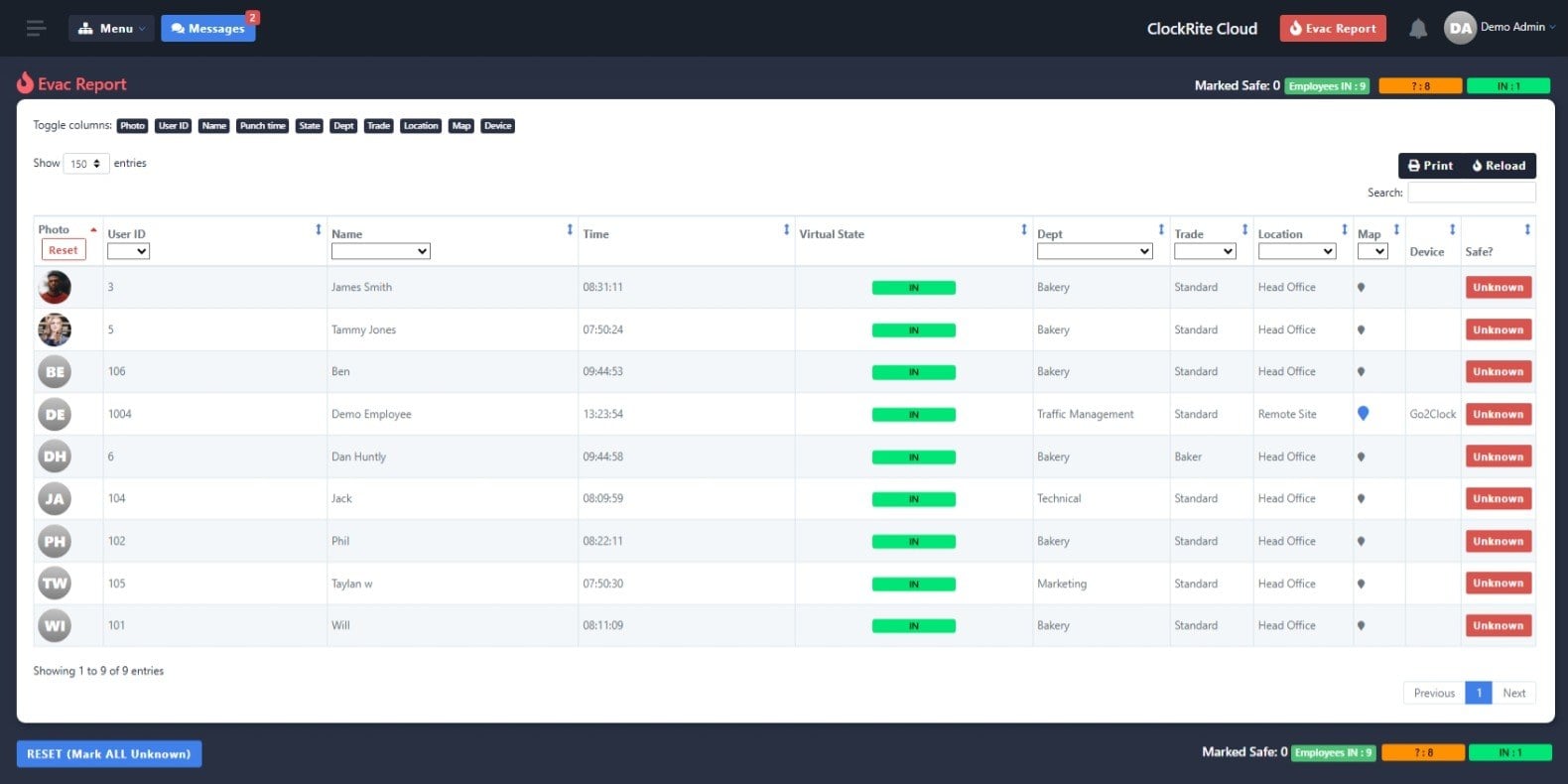Screen dimensions: 1568x784
Task: Toggle the Location column visibility
Action: 421,126
